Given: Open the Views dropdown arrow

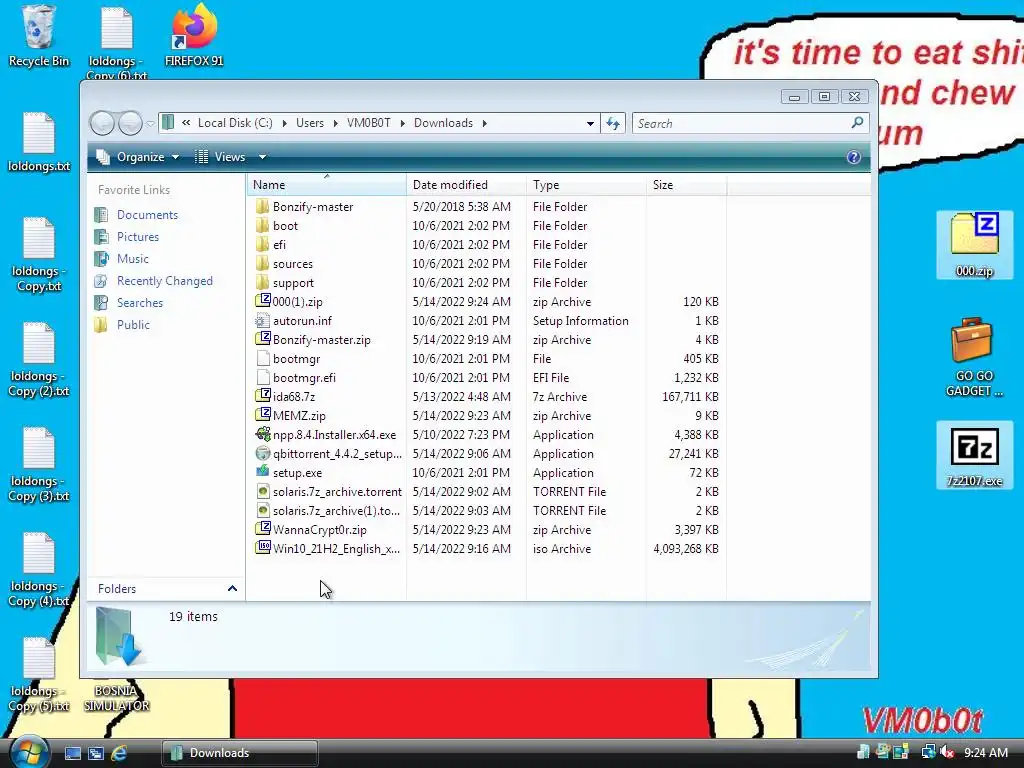Looking at the screenshot, I should (x=262, y=157).
